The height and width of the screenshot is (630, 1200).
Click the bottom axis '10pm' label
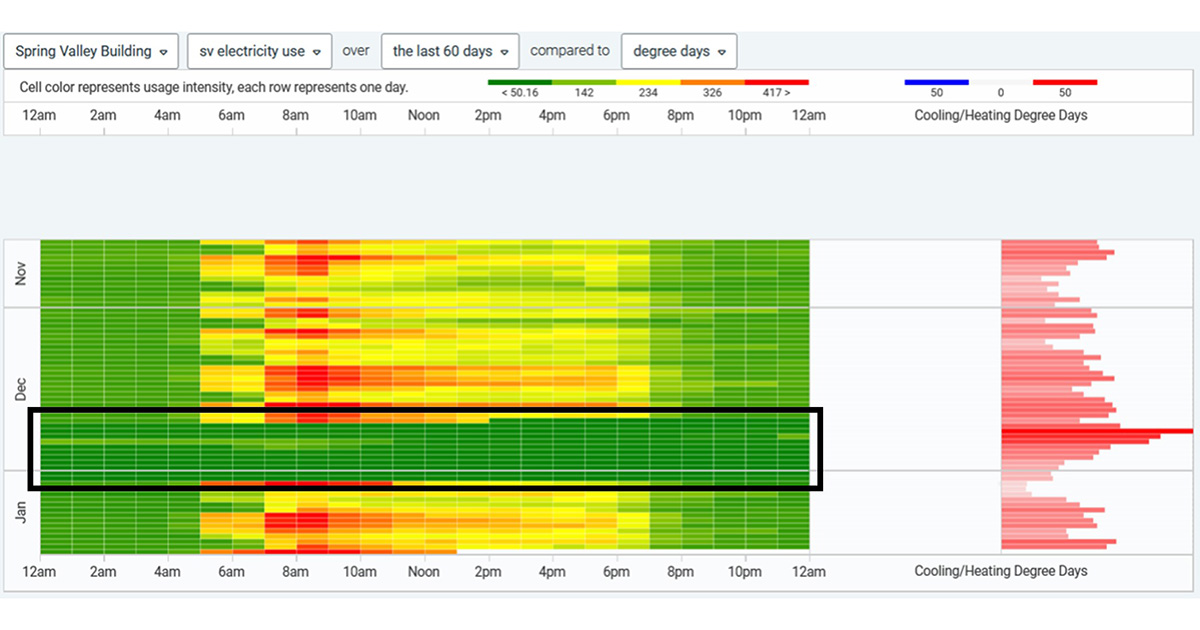pyautogui.click(x=744, y=572)
